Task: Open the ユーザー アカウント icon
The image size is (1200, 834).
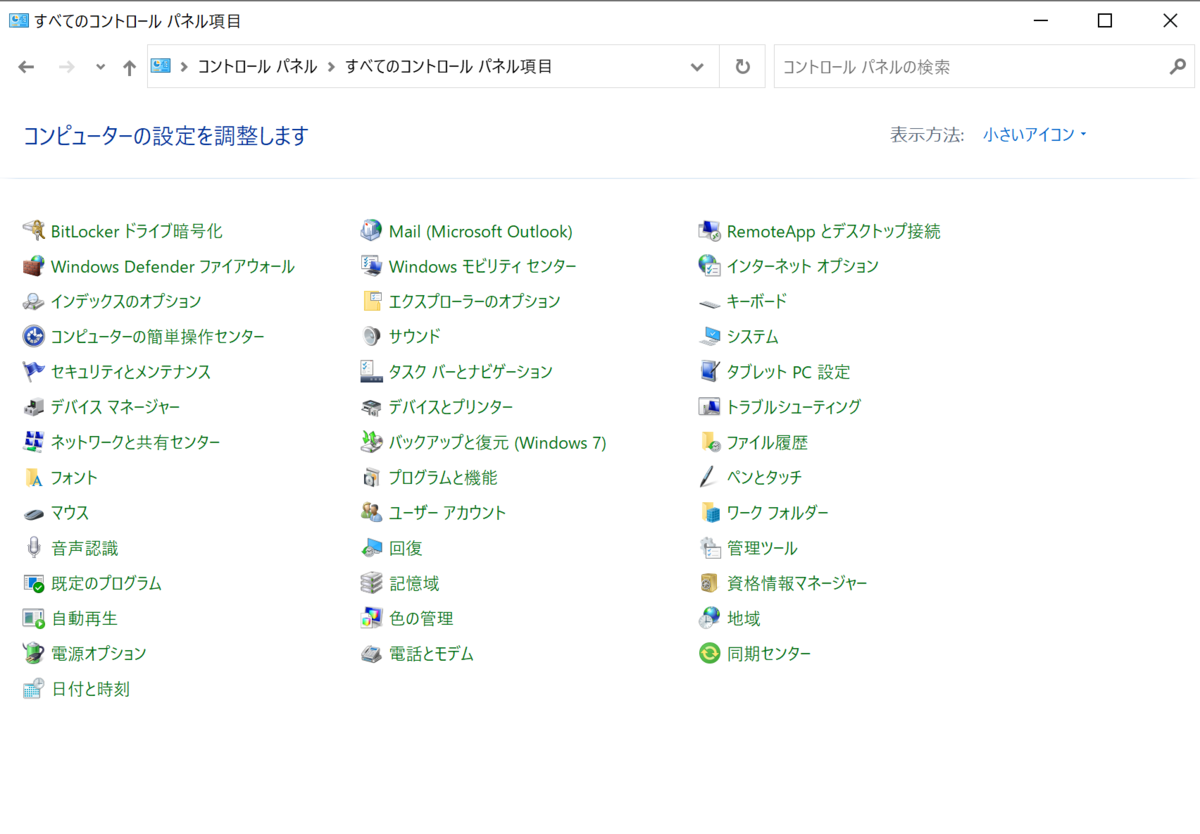Action: (372, 513)
